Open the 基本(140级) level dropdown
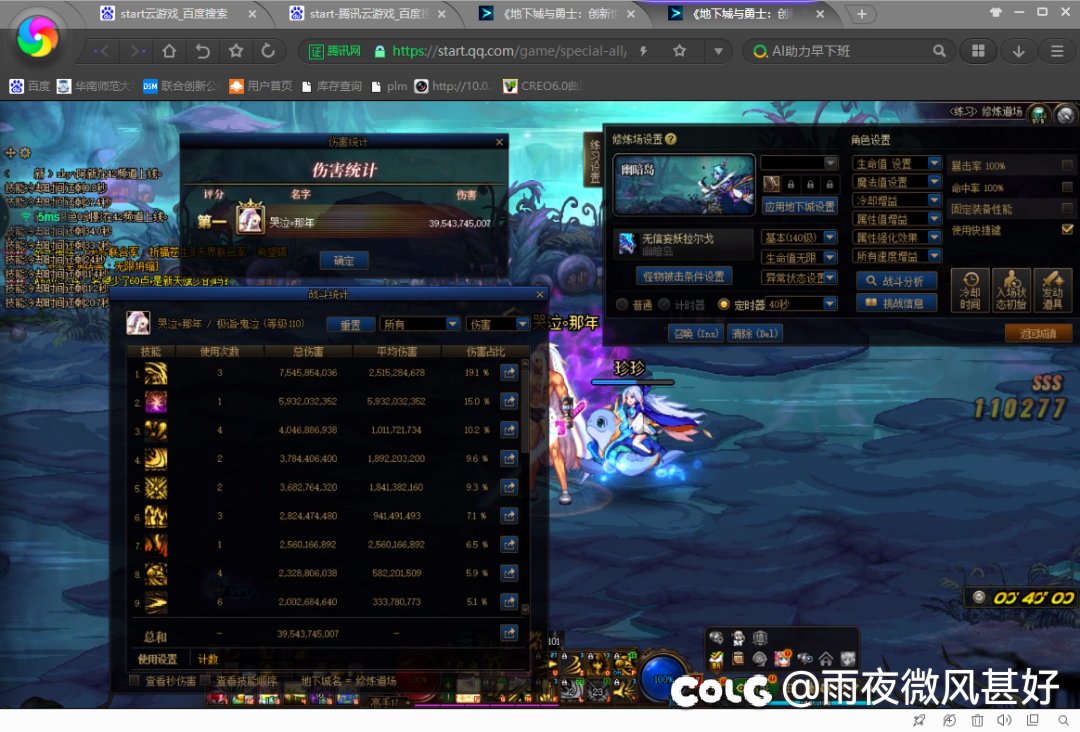This screenshot has height=732, width=1080. point(799,238)
